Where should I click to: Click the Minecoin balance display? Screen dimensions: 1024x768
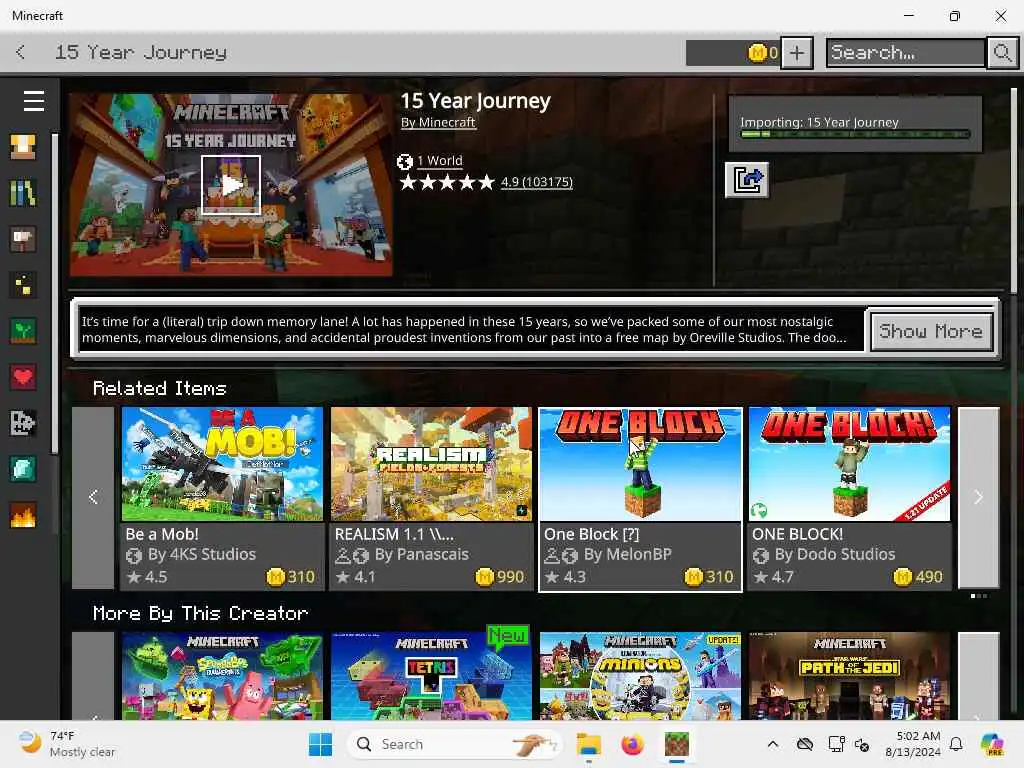(x=733, y=53)
